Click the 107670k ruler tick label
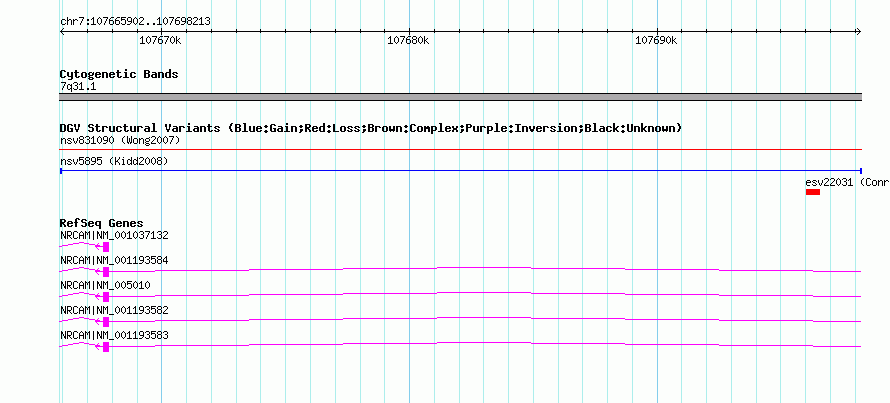Screen dimensions: 890x403 (x=160, y=41)
